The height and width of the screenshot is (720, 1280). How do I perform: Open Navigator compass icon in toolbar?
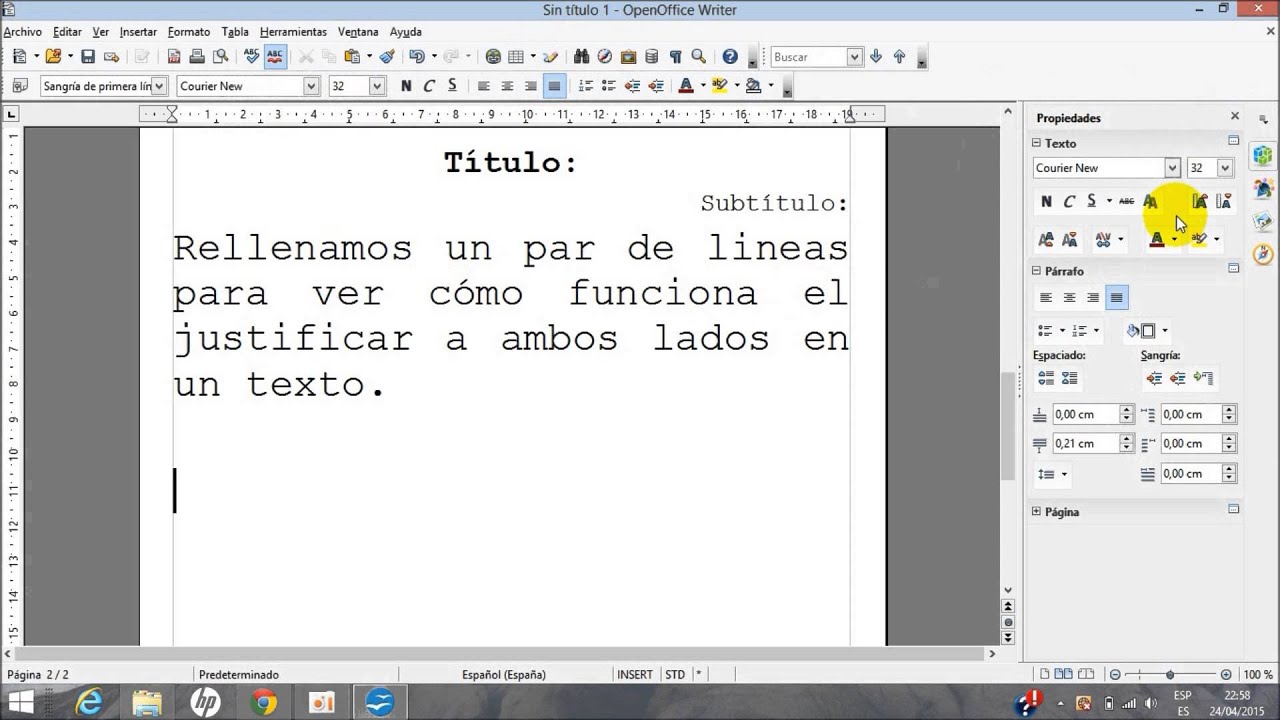(605, 57)
